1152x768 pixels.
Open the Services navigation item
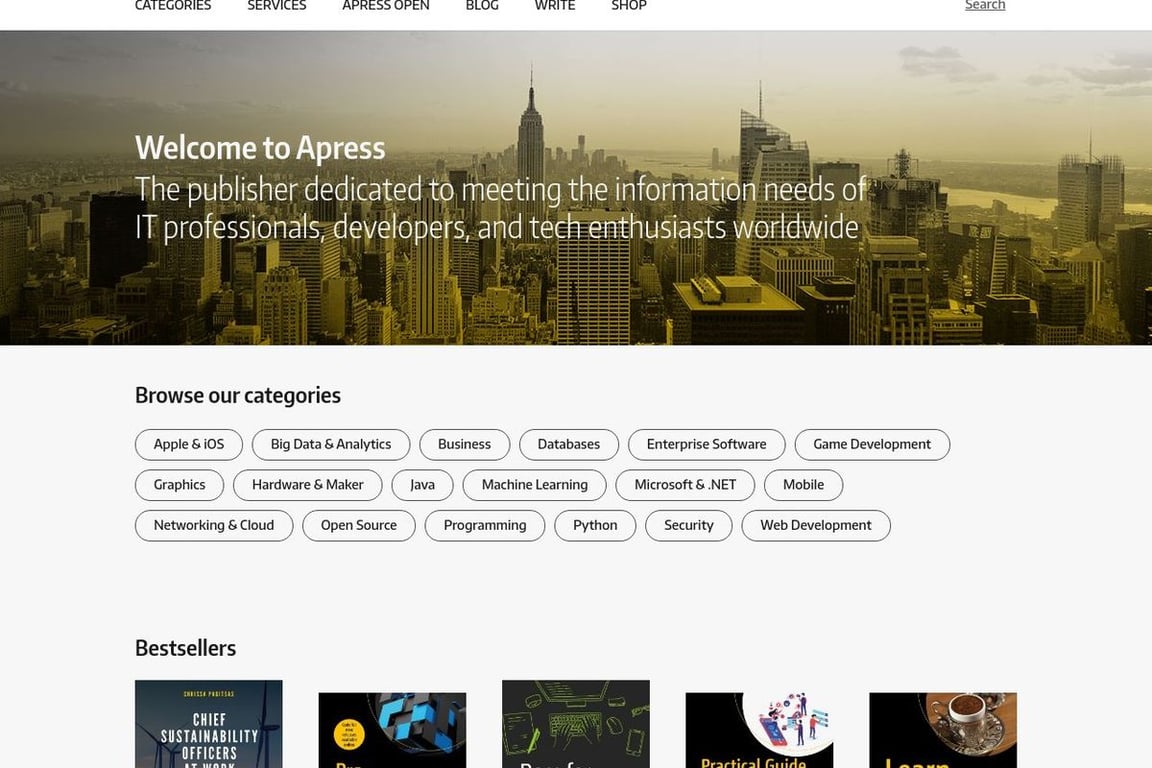coord(277,6)
